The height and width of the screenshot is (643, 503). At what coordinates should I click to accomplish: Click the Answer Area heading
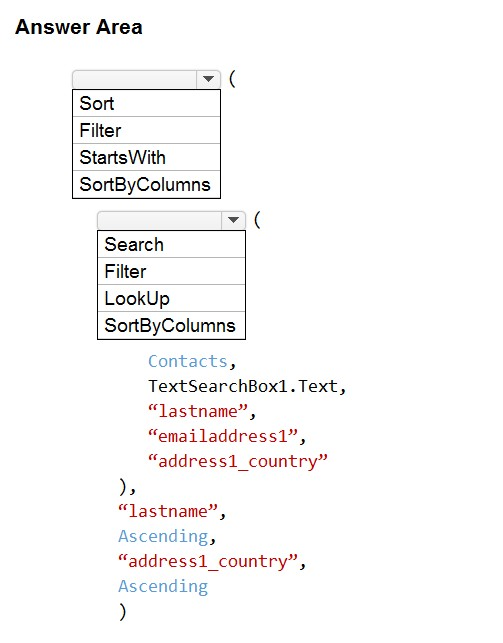click(x=79, y=27)
